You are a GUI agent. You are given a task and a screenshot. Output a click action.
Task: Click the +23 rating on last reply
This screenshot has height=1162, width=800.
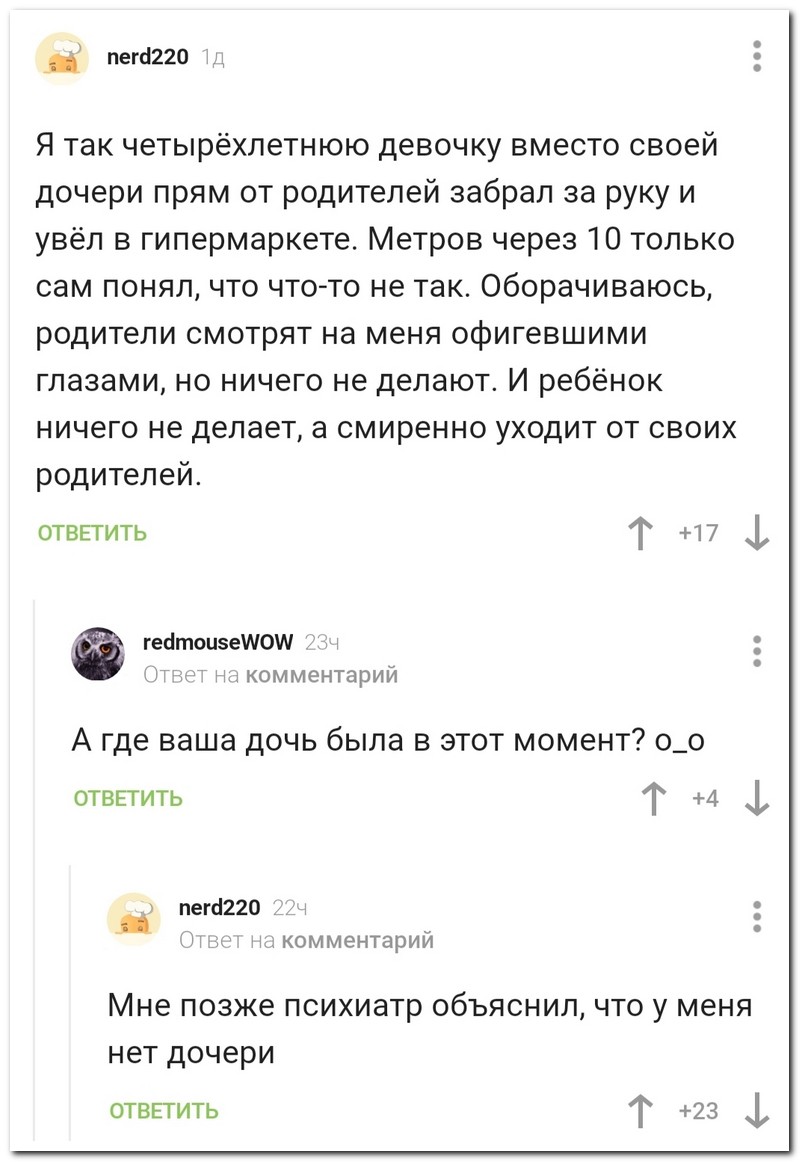698,1111
